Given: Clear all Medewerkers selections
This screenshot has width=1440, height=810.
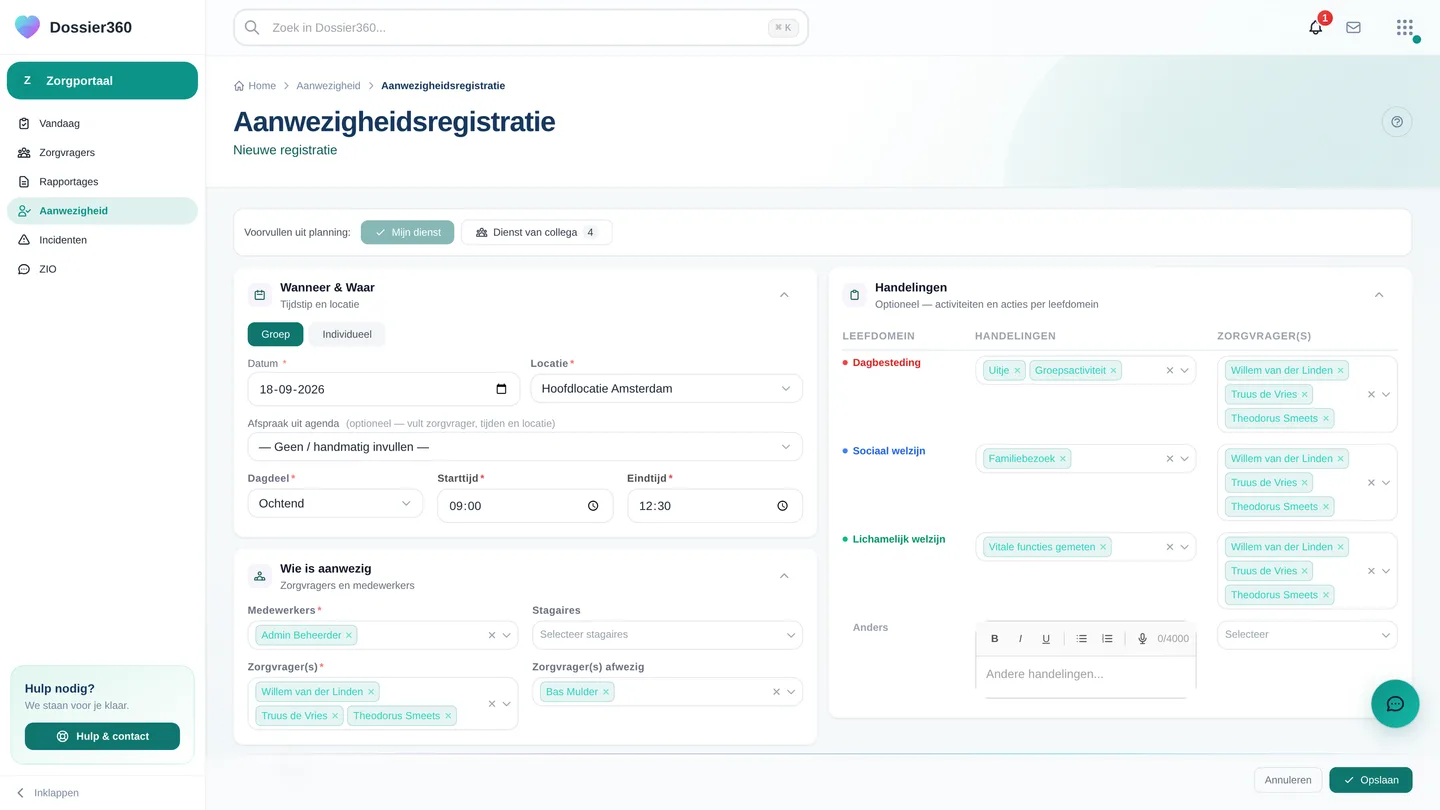Looking at the screenshot, I should click(491, 636).
